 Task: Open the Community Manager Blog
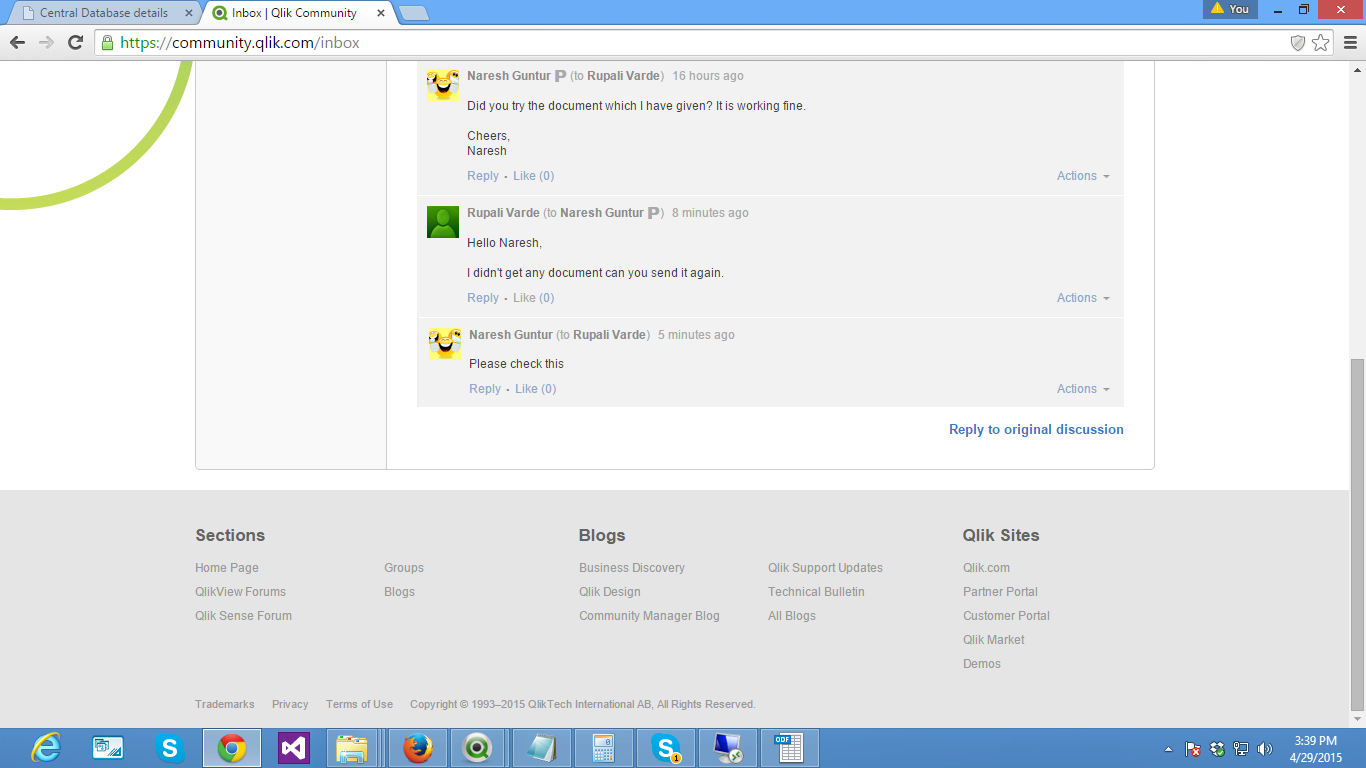(649, 616)
